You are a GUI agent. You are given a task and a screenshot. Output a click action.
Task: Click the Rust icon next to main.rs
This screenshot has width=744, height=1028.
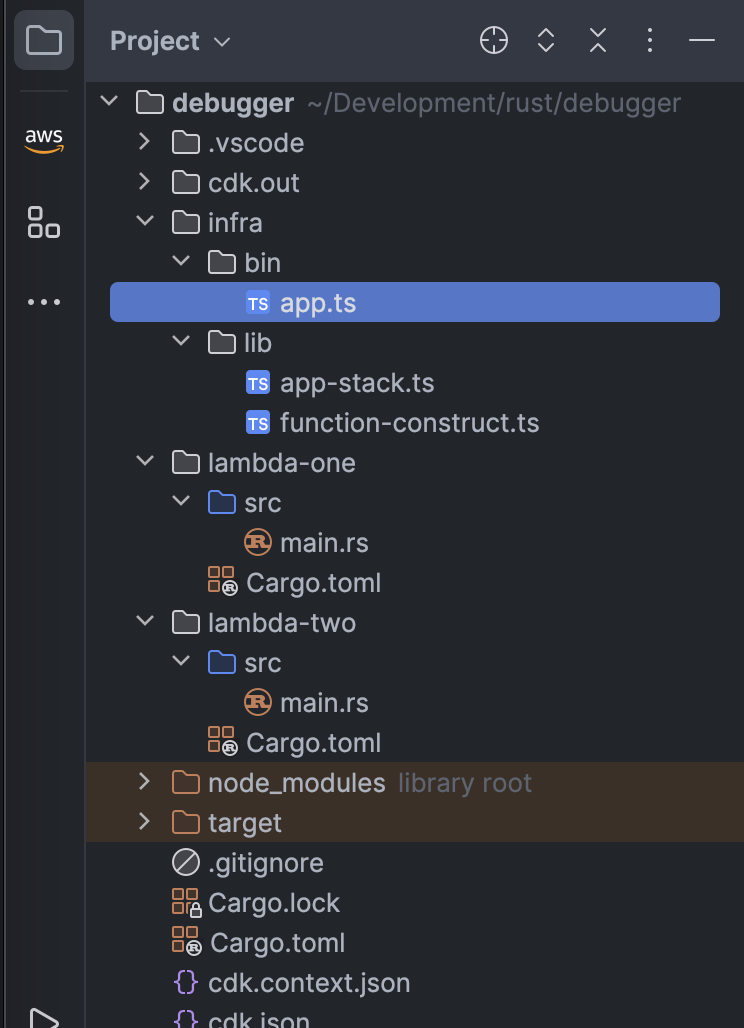coord(256,542)
